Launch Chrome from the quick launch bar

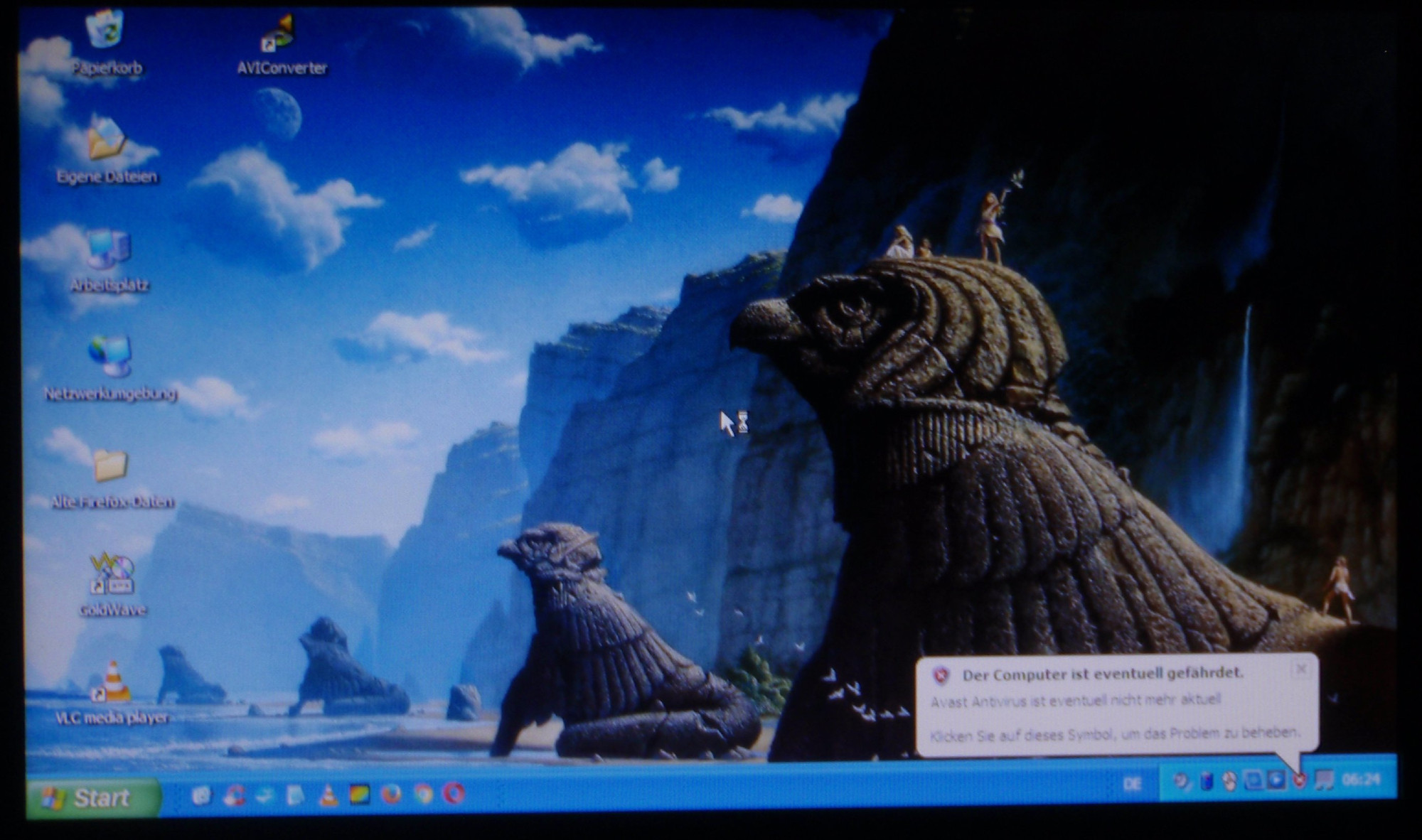pos(423,794)
